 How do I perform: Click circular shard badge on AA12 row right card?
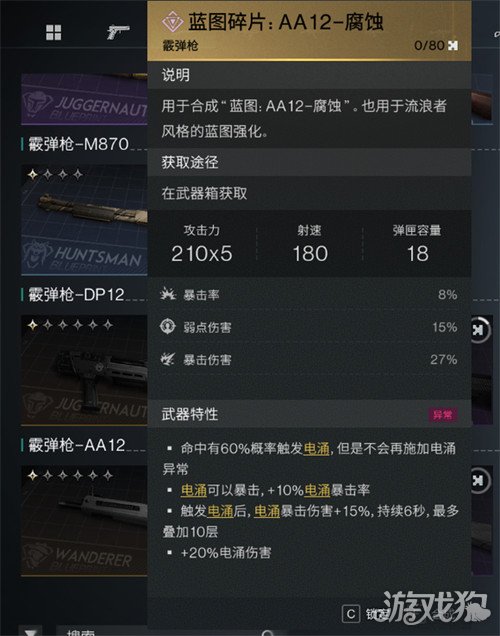coord(480,481)
